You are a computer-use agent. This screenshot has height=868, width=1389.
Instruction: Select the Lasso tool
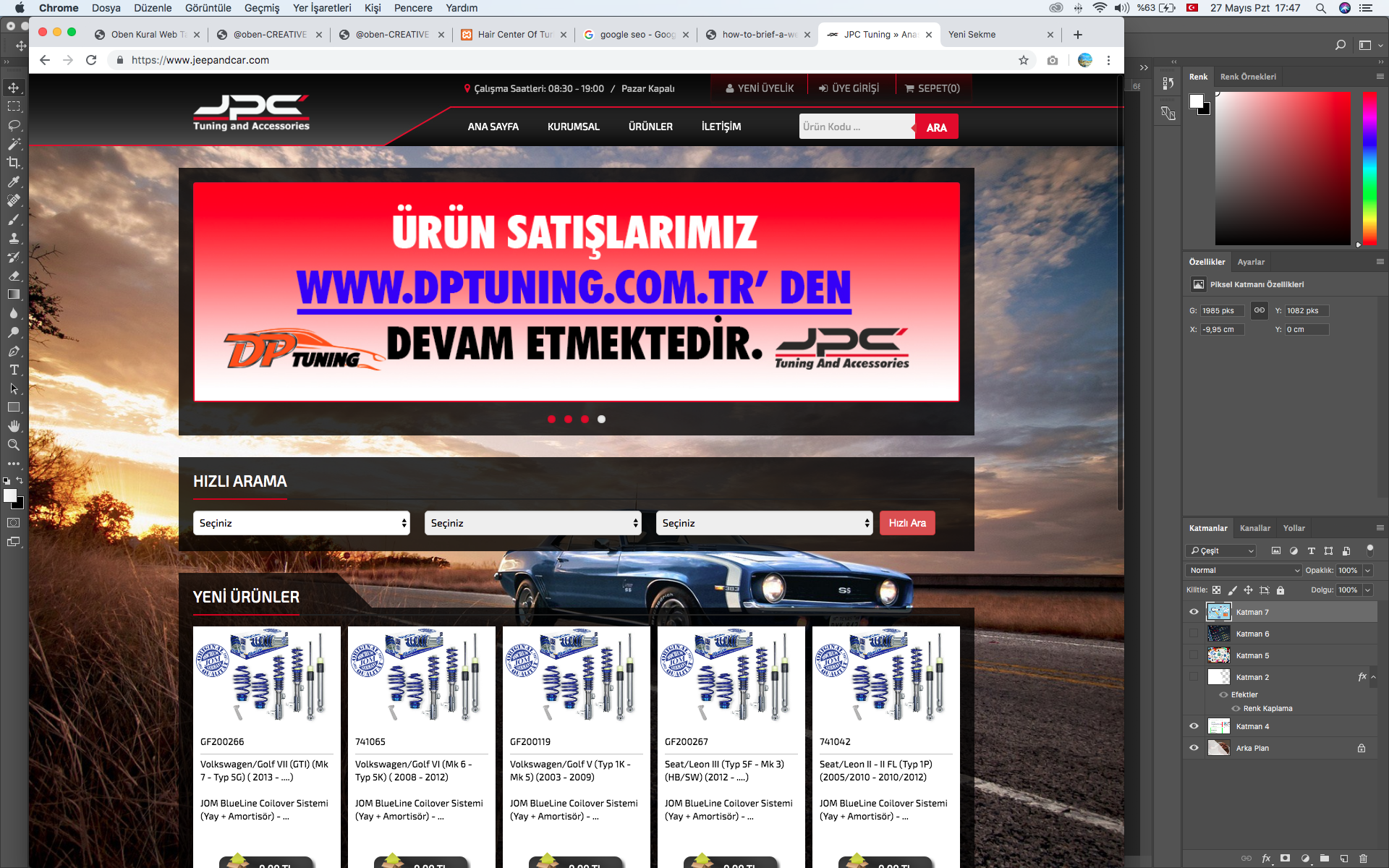pyautogui.click(x=14, y=125)
